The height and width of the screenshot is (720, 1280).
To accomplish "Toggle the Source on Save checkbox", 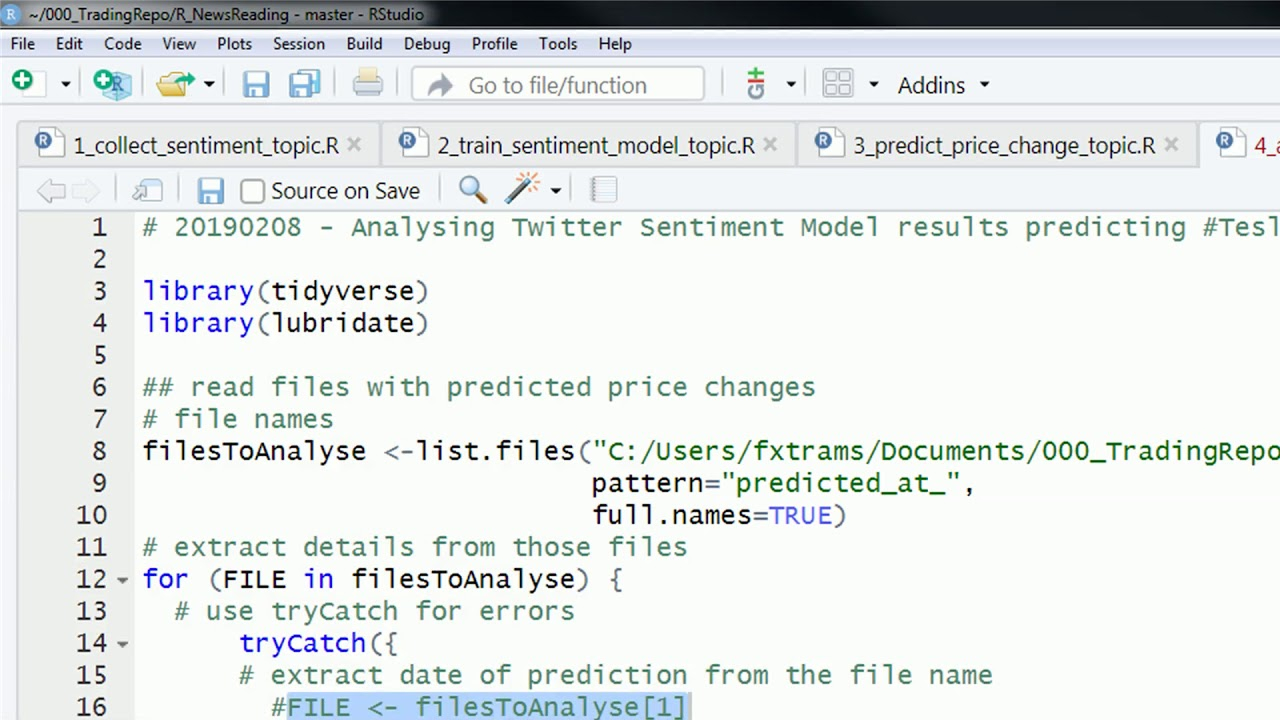I will click(252, 191).
